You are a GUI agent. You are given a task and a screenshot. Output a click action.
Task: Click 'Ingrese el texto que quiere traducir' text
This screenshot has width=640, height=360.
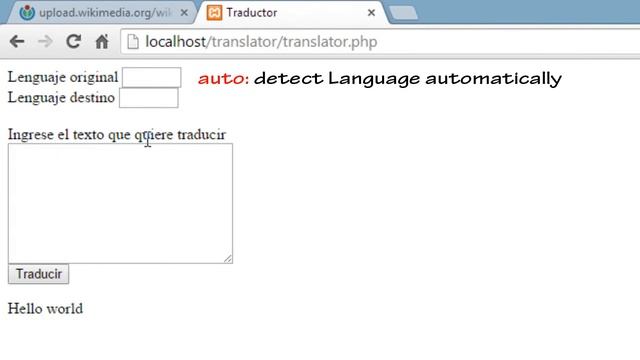pos(117,135)
